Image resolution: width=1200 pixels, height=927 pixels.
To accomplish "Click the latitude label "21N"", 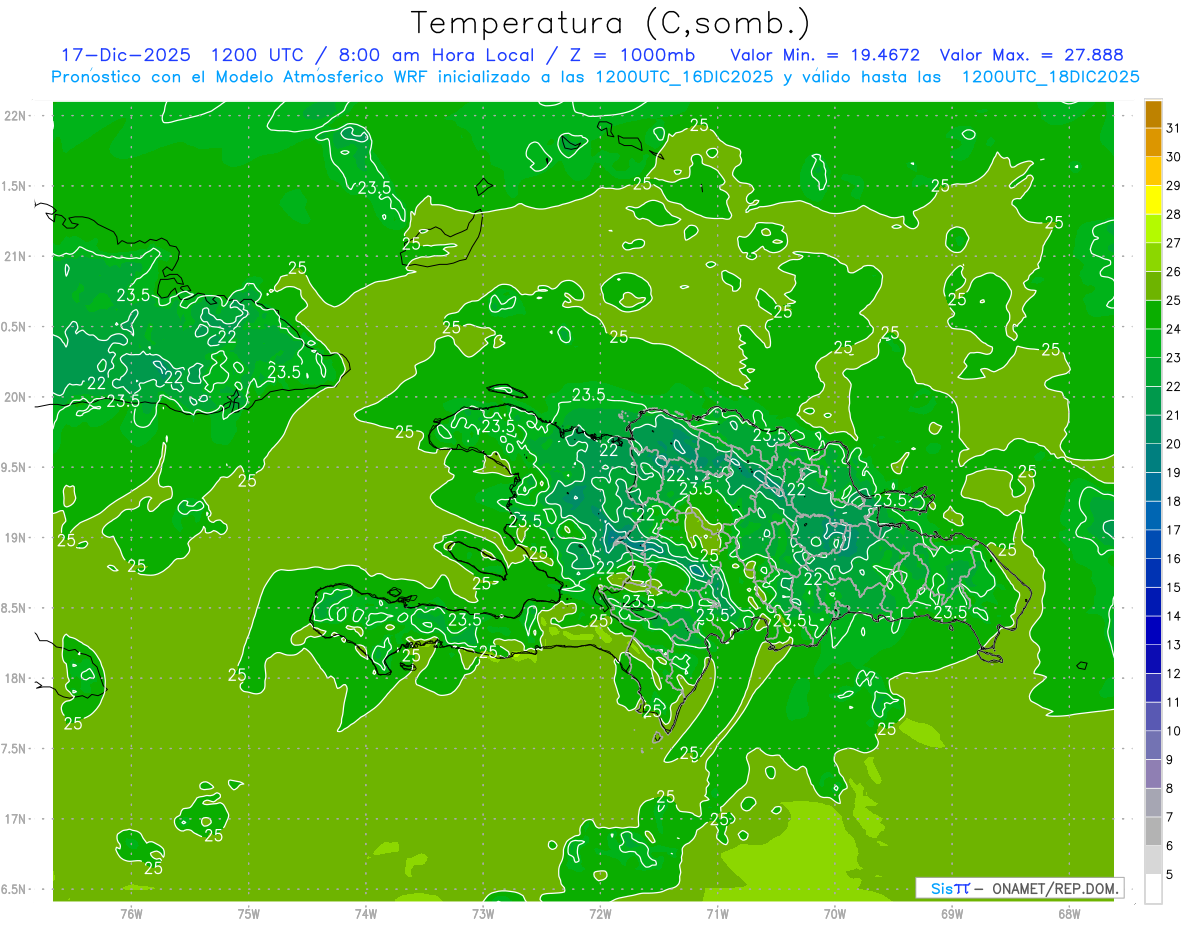I will tap(15, 256).
